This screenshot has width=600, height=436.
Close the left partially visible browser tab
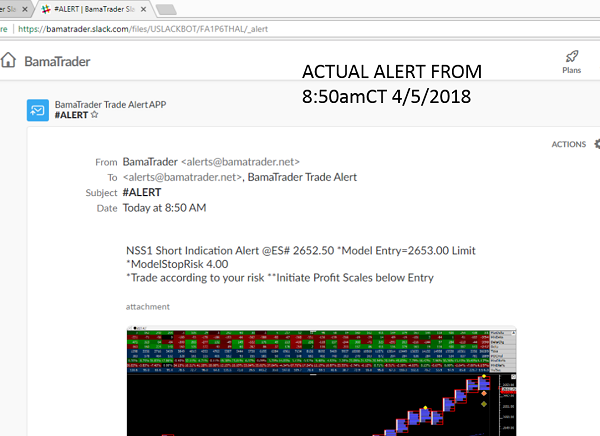pos(25,9)
